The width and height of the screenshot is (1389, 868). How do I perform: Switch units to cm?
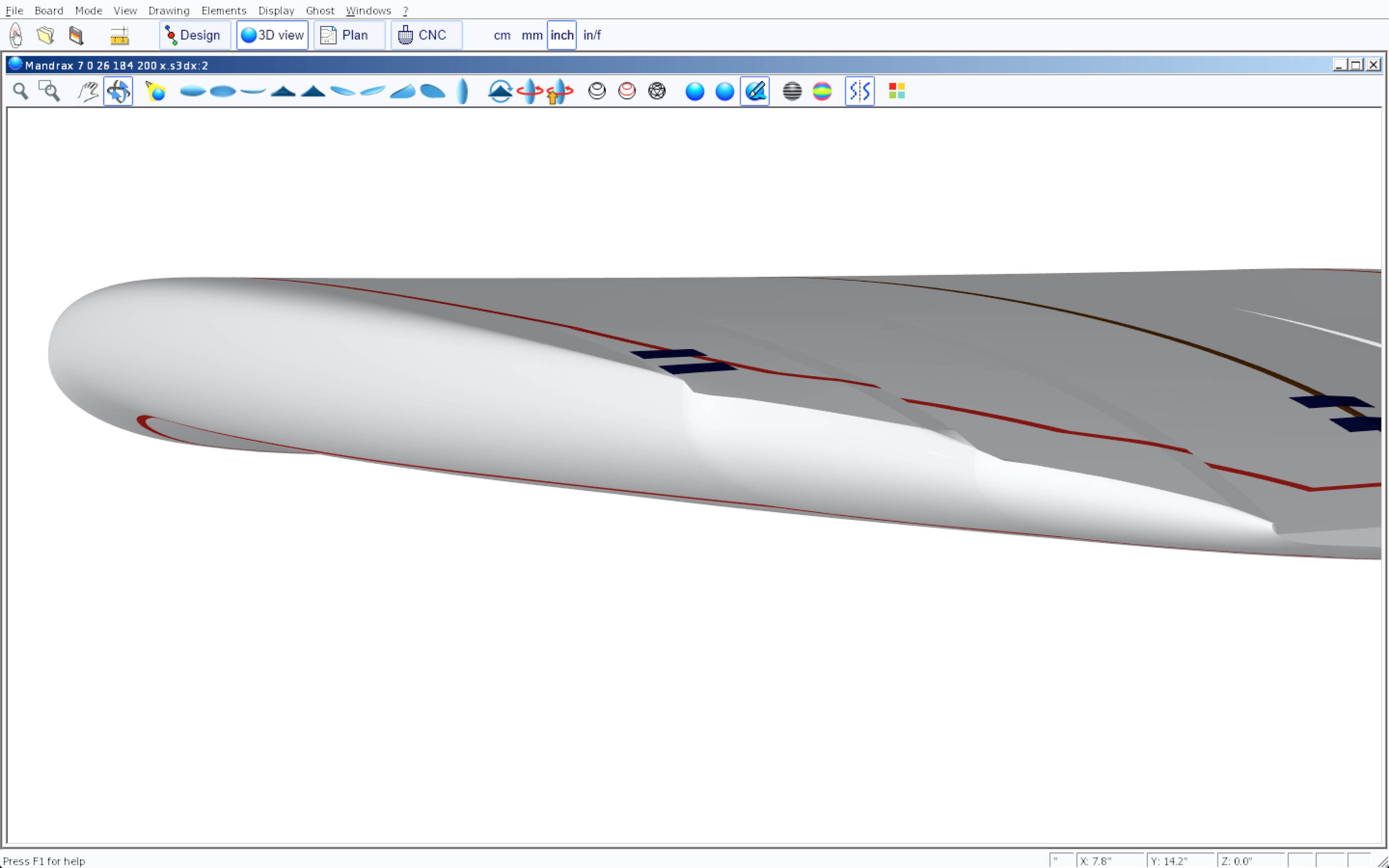coord(502,36)
